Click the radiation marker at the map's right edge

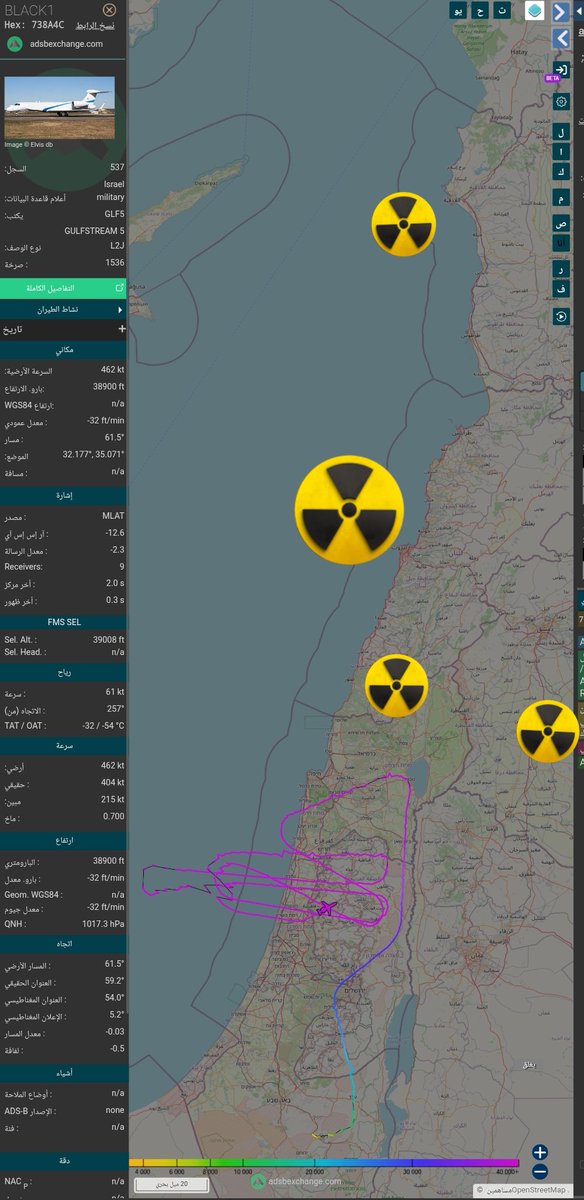pyautogui.click(x=548, y=731)
